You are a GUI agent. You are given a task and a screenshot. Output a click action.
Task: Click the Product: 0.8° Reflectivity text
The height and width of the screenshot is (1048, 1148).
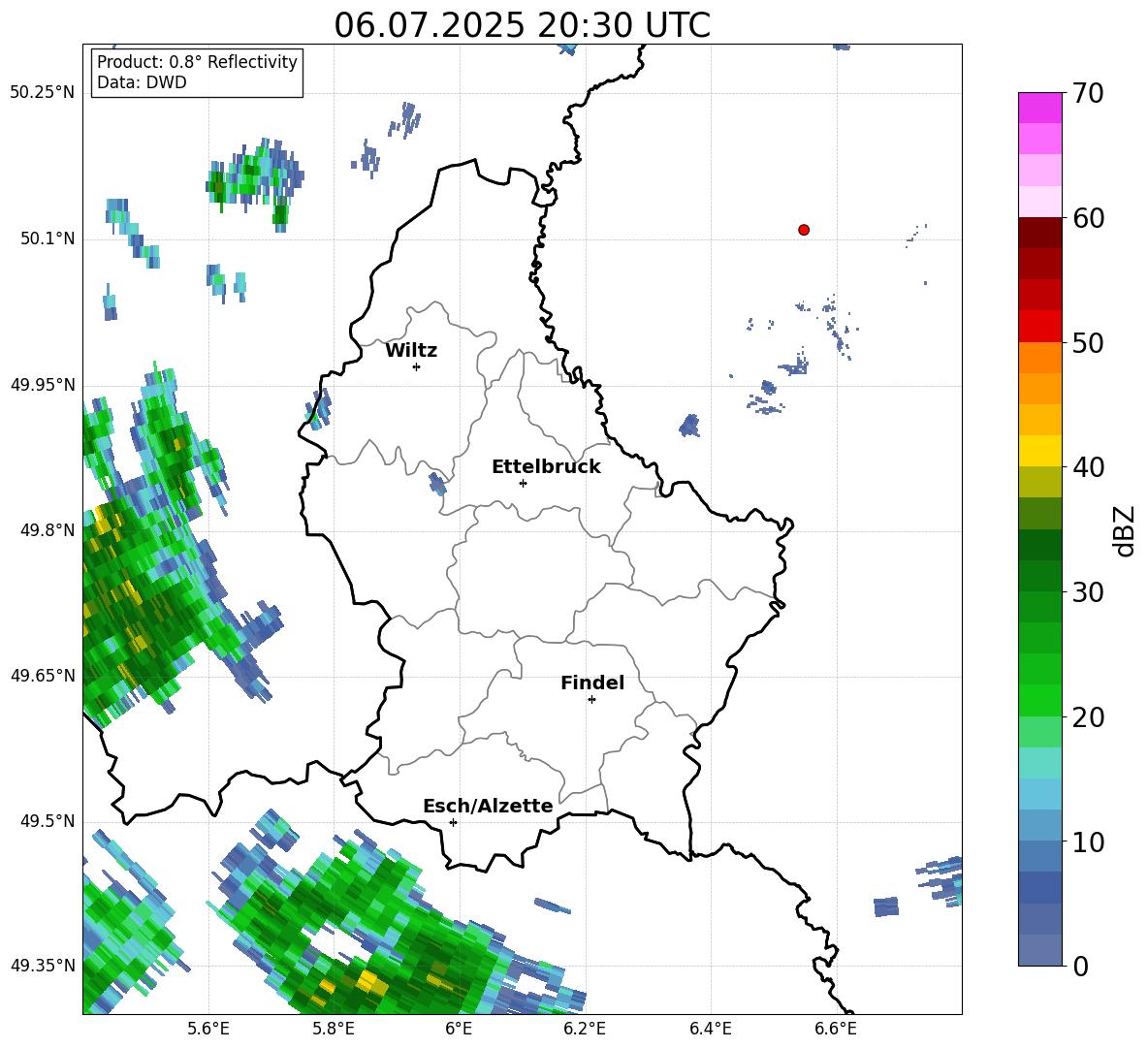pyautogui.click(x=197, y=62)
